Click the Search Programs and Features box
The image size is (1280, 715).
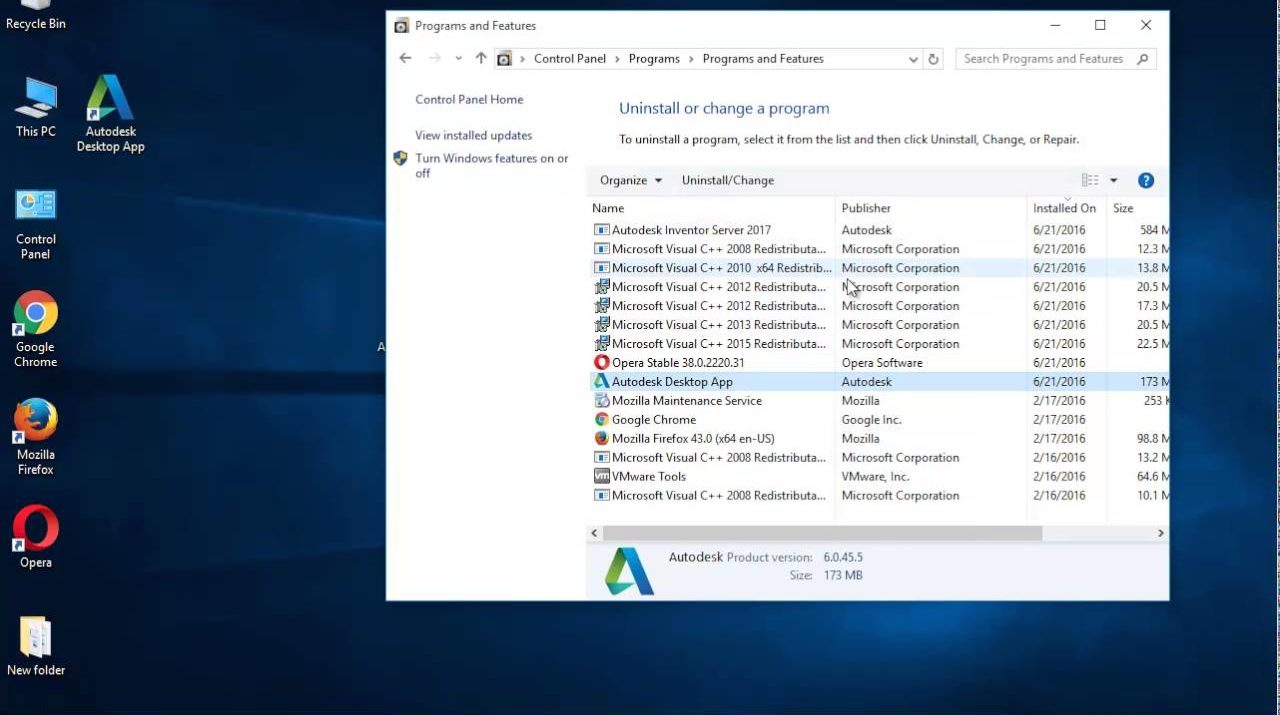[x=1043, y=59]
